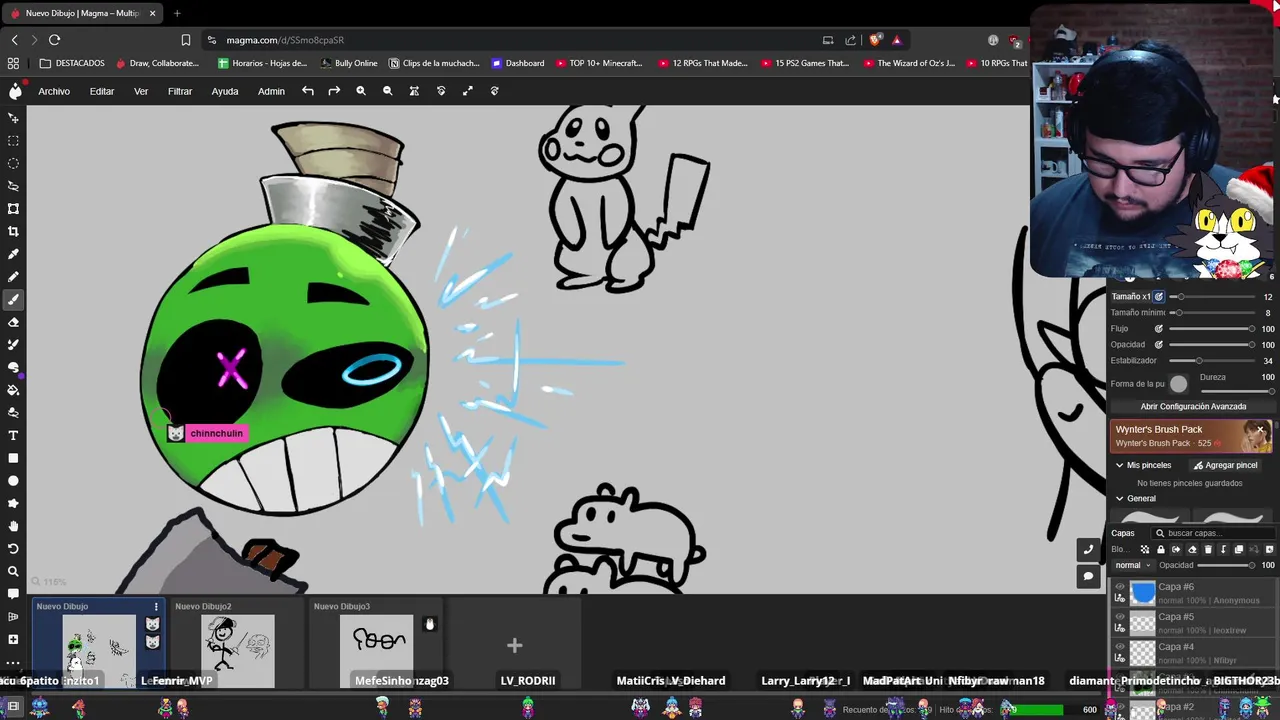The width and height of the screenshot is (1280, 720).
Task: Select the Eyedropper tool
Action: click(x=13, y=254)
